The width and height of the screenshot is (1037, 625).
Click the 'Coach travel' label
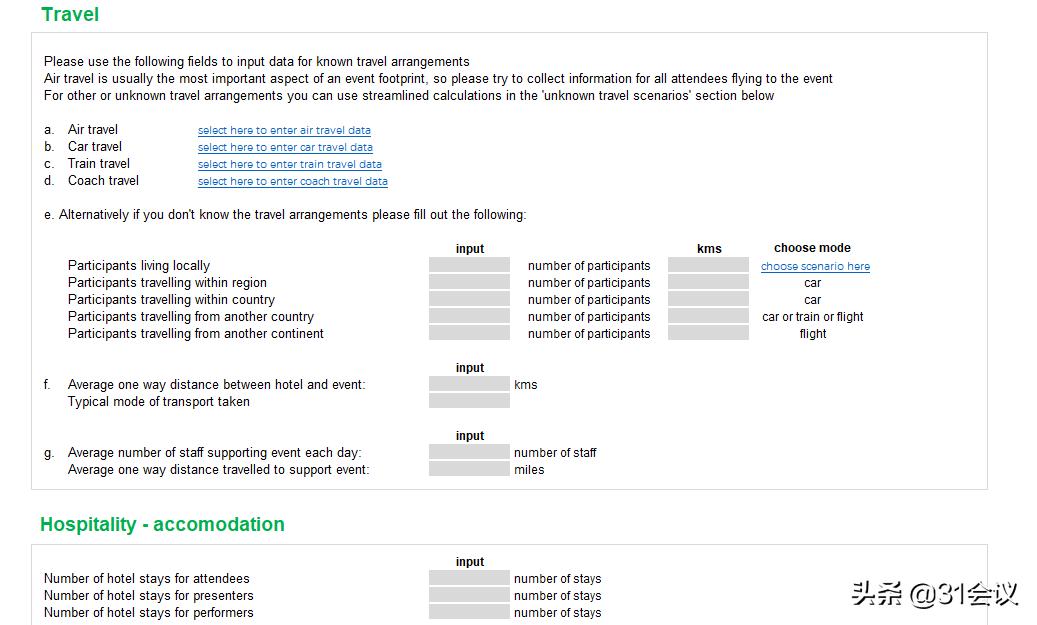coord(103,181)
